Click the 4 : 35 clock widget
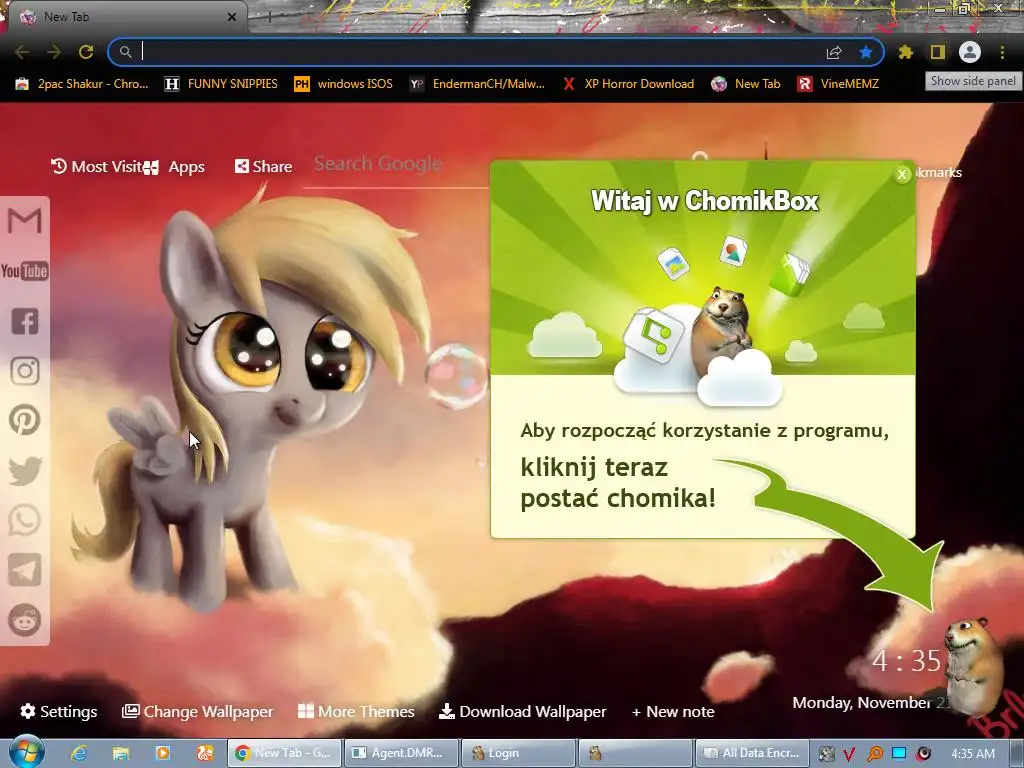The height and width of the screenshot is (768, 1024). [x=906, y=661]
